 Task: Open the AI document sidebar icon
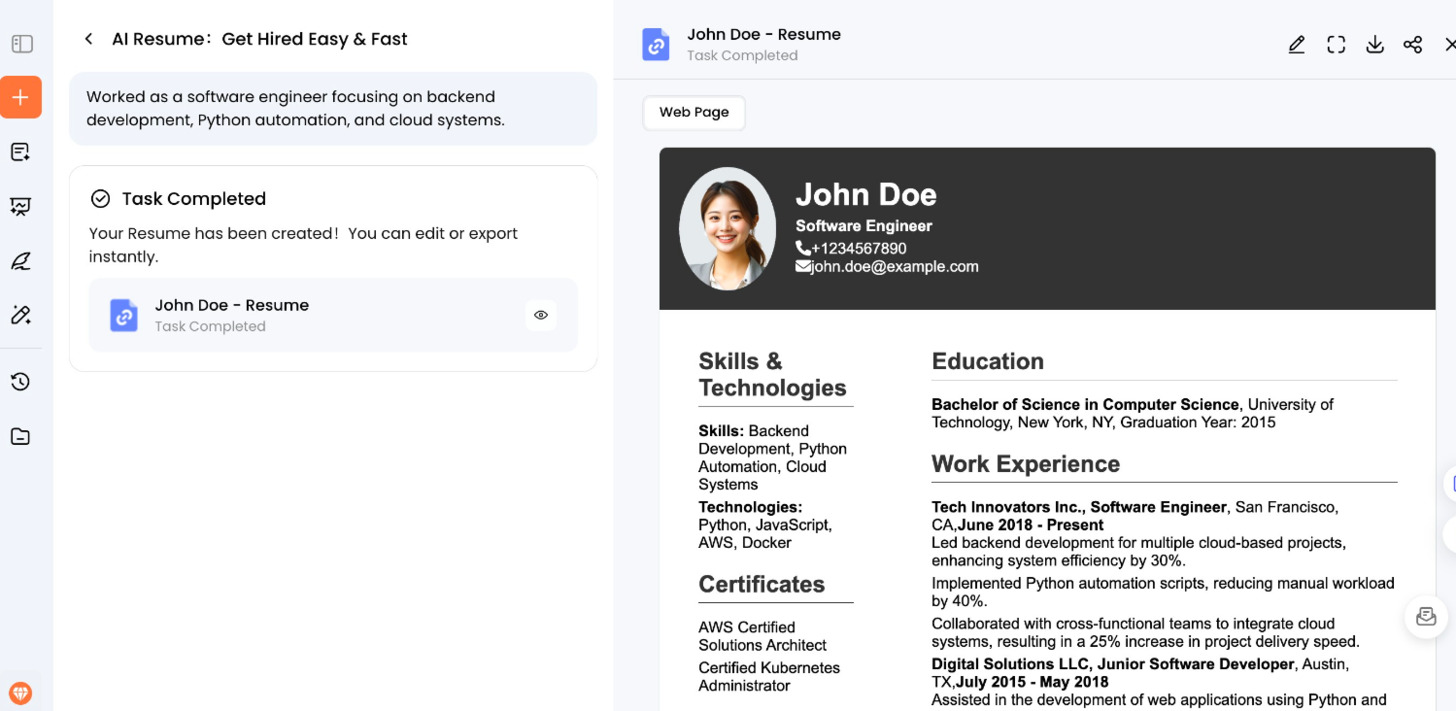pyautogui.click(x=21, y=152)
